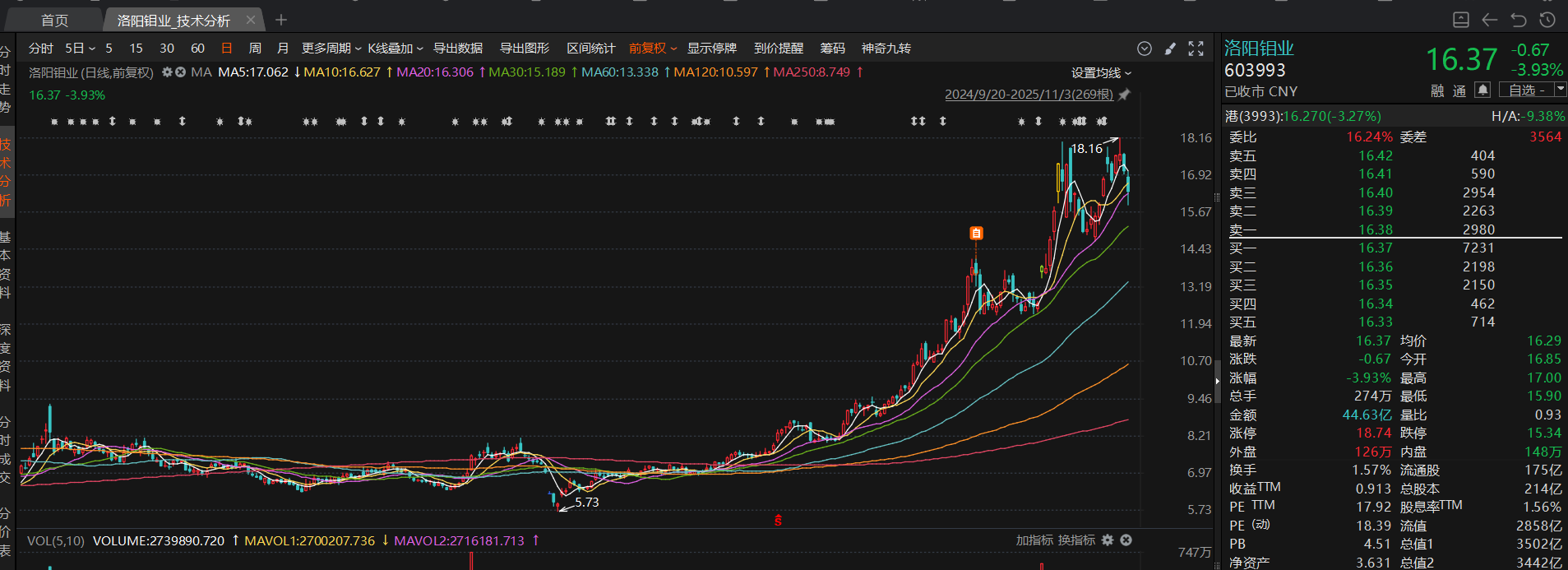Open the 设置均线 dropdown
Screen dimensions: 1568x570
[x=1101, y=73]
